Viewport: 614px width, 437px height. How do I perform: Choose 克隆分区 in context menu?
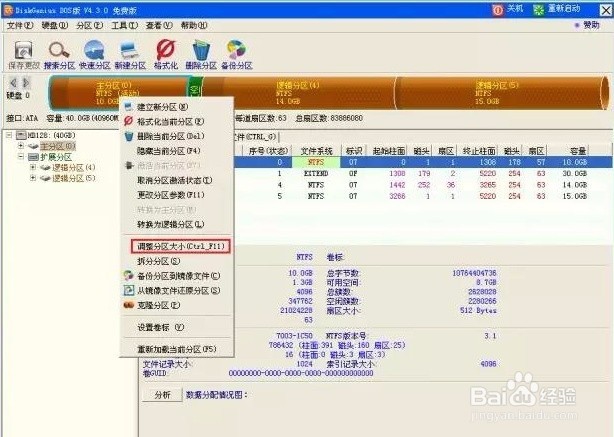click(177, 305)
